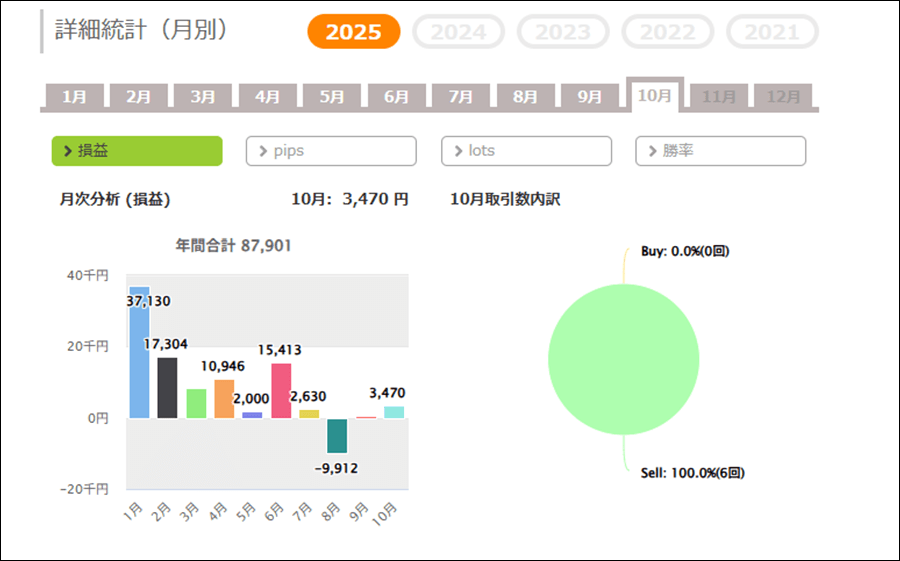Go to the 8月 tab

pos(525,97)
